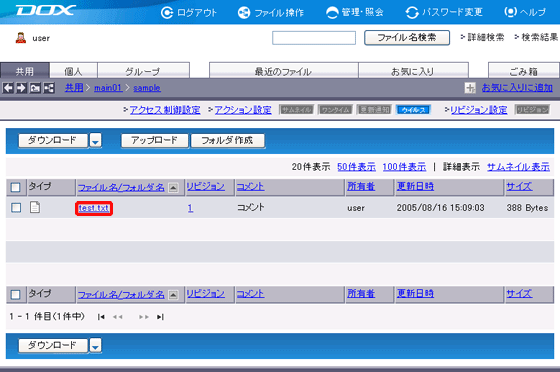Click the user avatar icon
Viewport: 560px width, 372px height.
[x=21, y=37]
